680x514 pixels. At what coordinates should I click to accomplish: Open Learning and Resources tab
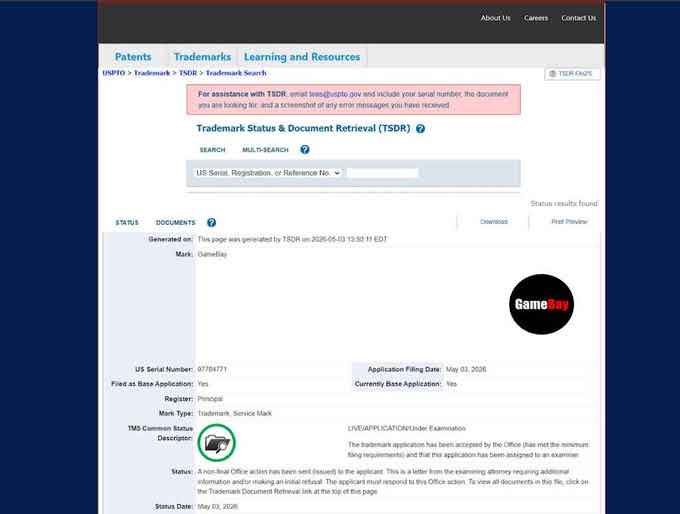coord(302,57)
